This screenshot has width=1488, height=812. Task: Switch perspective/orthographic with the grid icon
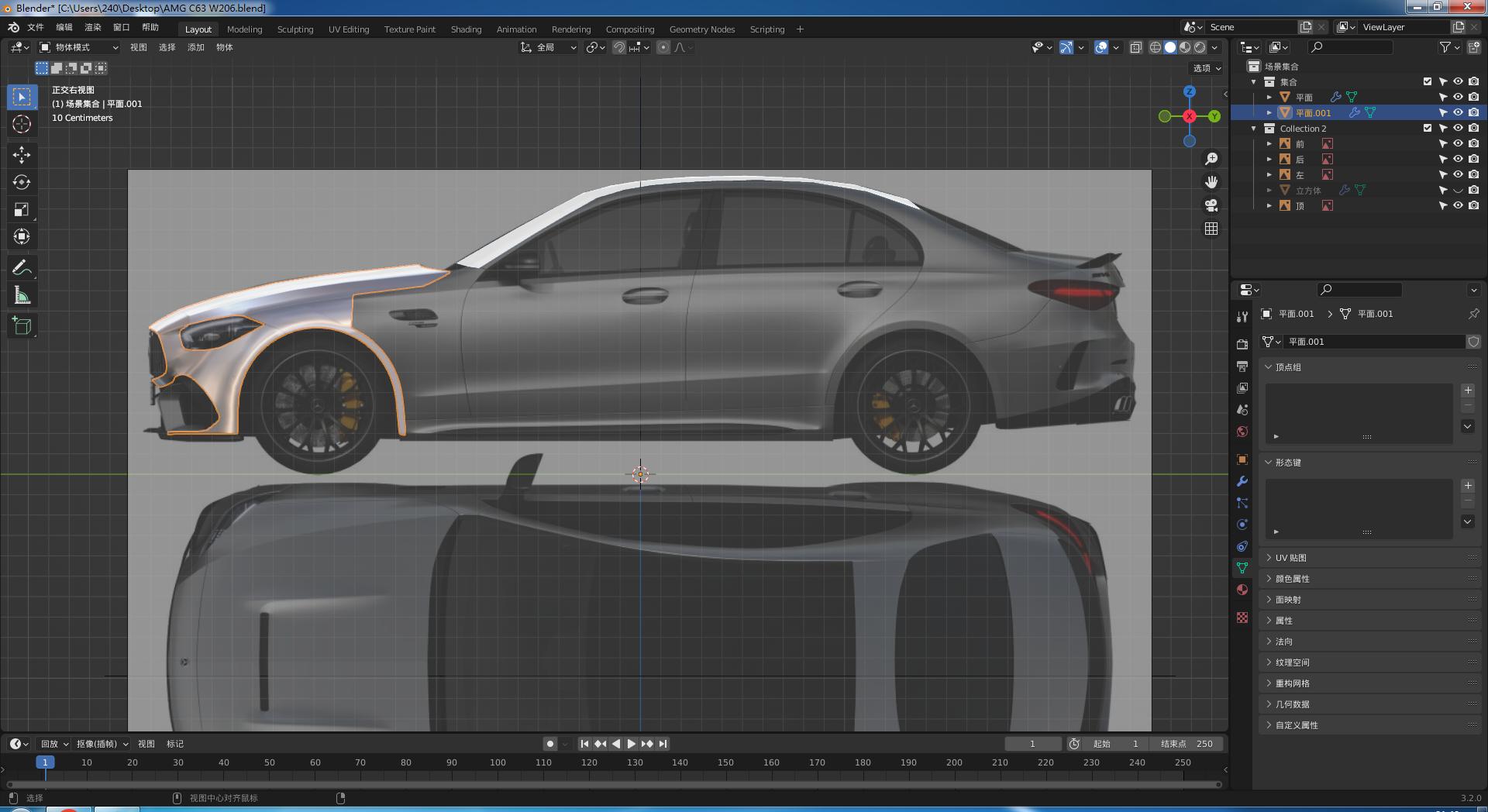(x=1211, y=229)
